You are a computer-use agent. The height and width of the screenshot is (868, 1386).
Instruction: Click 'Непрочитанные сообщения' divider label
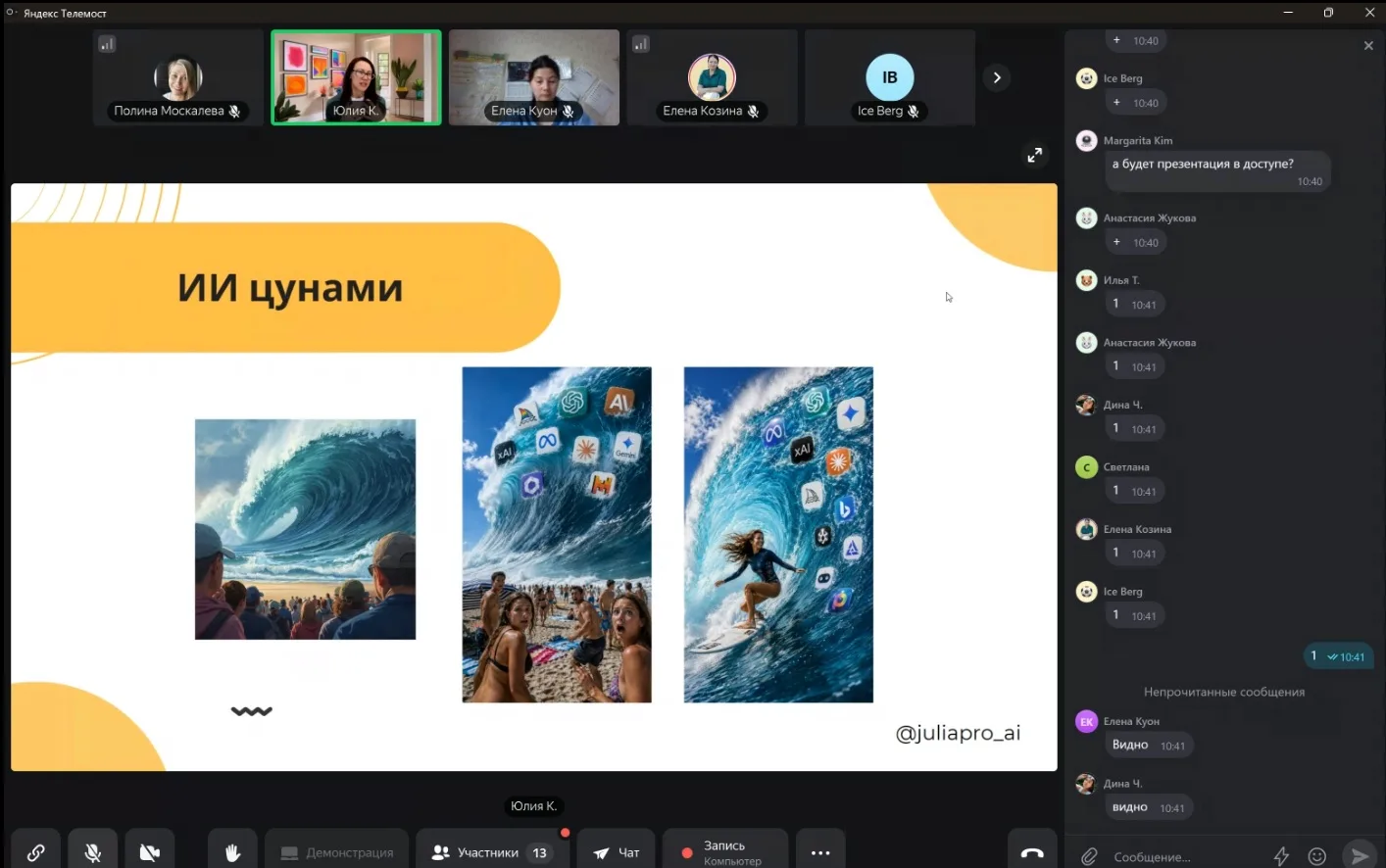pyautogui.click(x=1224, y=692)
